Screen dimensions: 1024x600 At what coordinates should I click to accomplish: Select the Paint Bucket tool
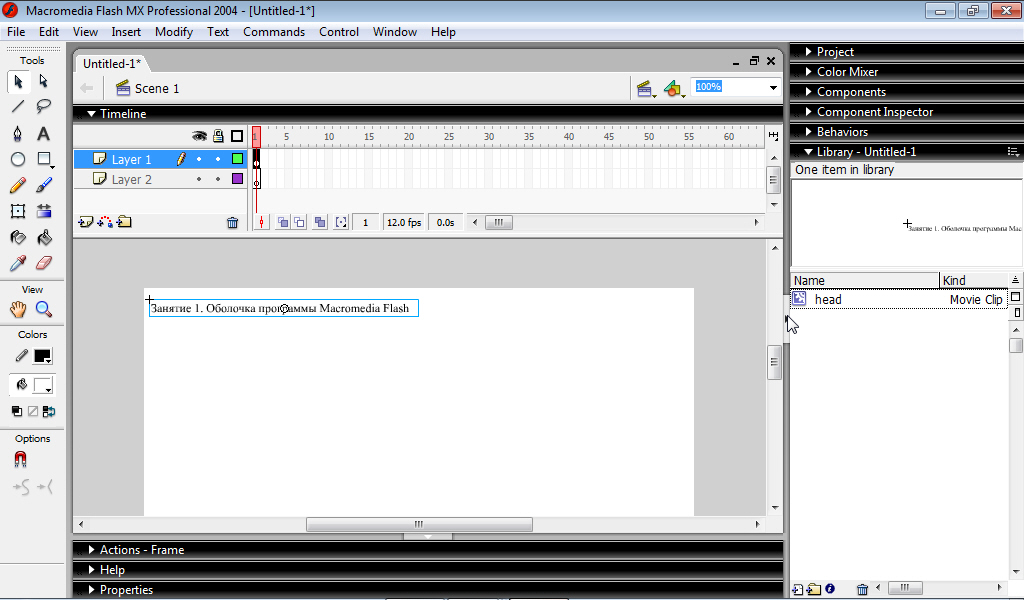44,237
